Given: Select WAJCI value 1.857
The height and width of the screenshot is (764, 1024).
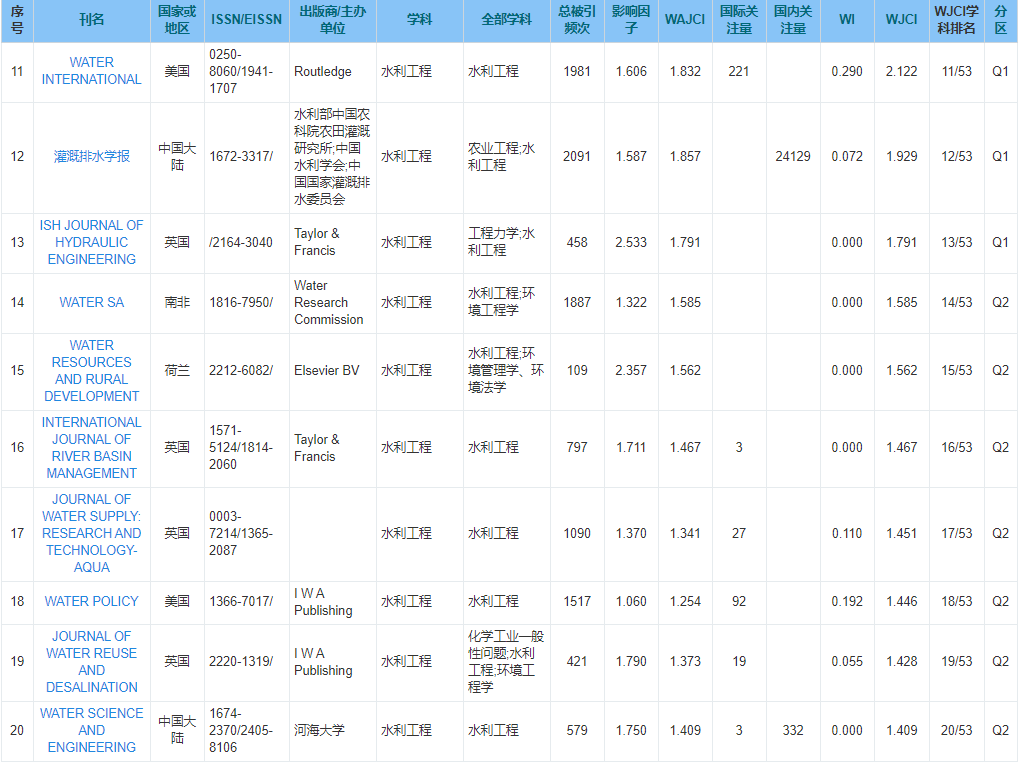Looking at the screenshot, I should point(685,157).
